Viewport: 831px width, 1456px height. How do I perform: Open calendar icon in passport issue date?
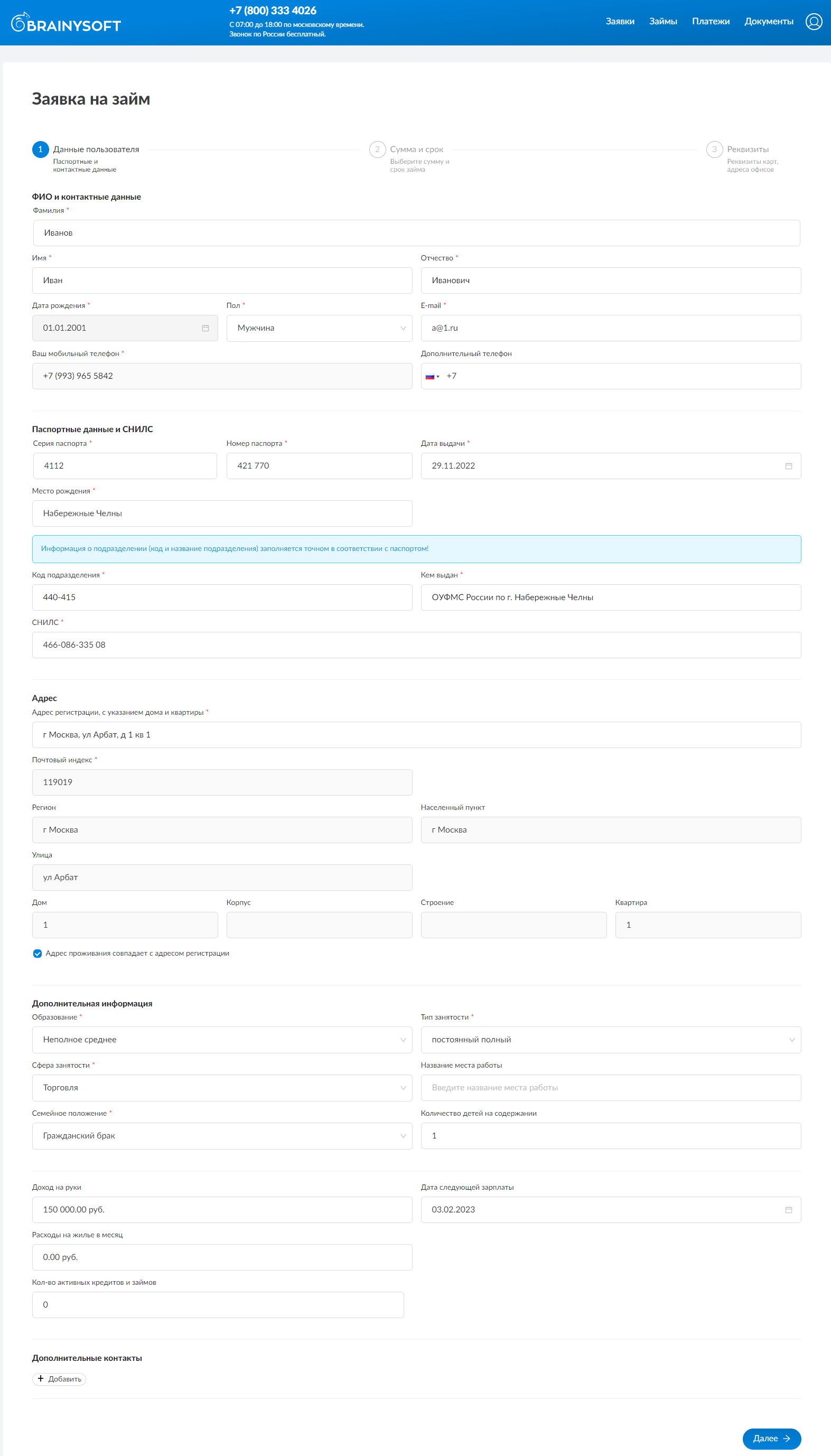point(788,466)
